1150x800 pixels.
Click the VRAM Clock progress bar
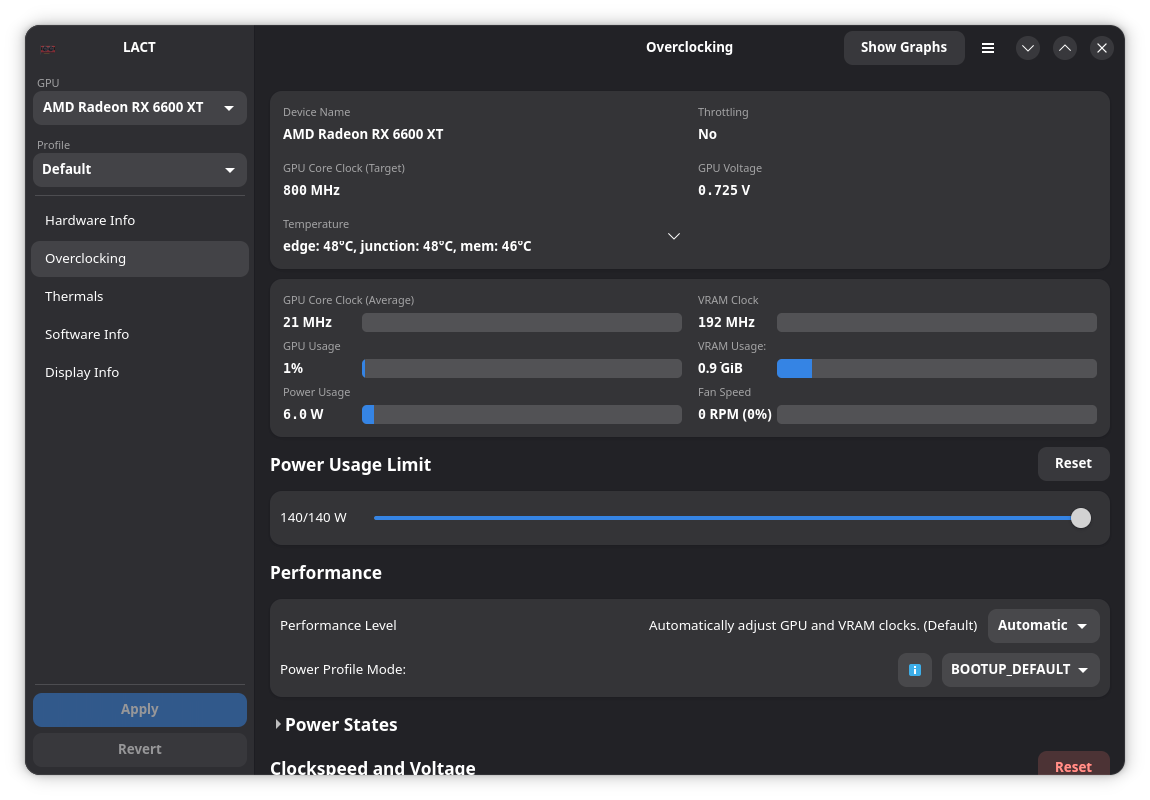(x=937, y=322)
